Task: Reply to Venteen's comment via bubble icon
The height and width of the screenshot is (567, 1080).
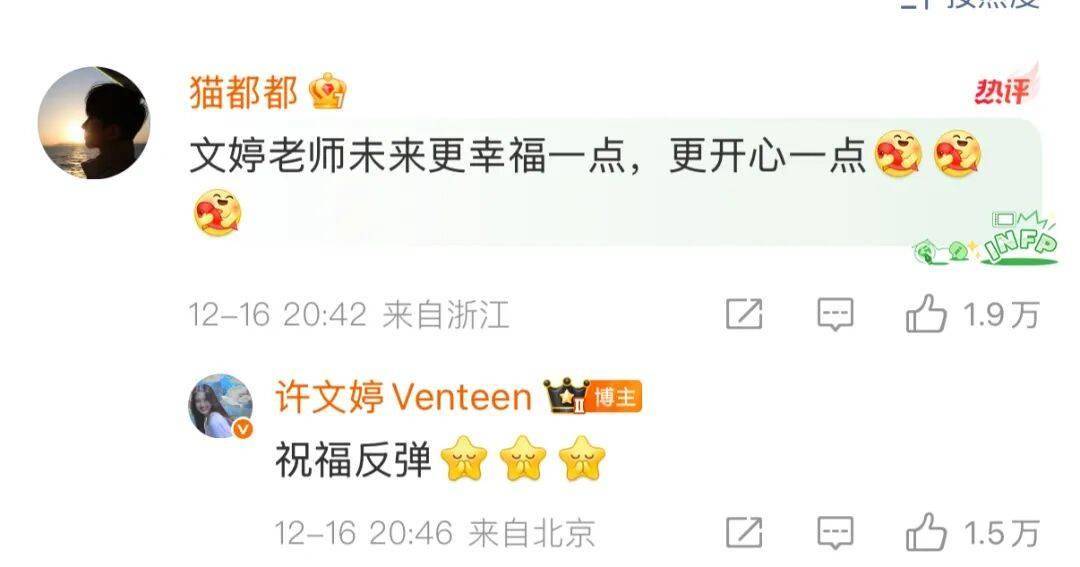Action: pyautogui.click(x=835, y=533)
